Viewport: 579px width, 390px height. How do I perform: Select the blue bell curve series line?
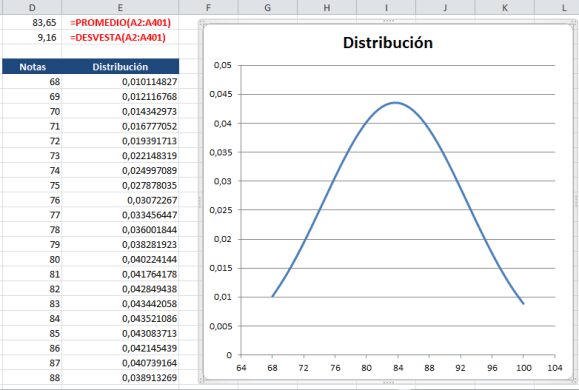click(x=395, y=103)
